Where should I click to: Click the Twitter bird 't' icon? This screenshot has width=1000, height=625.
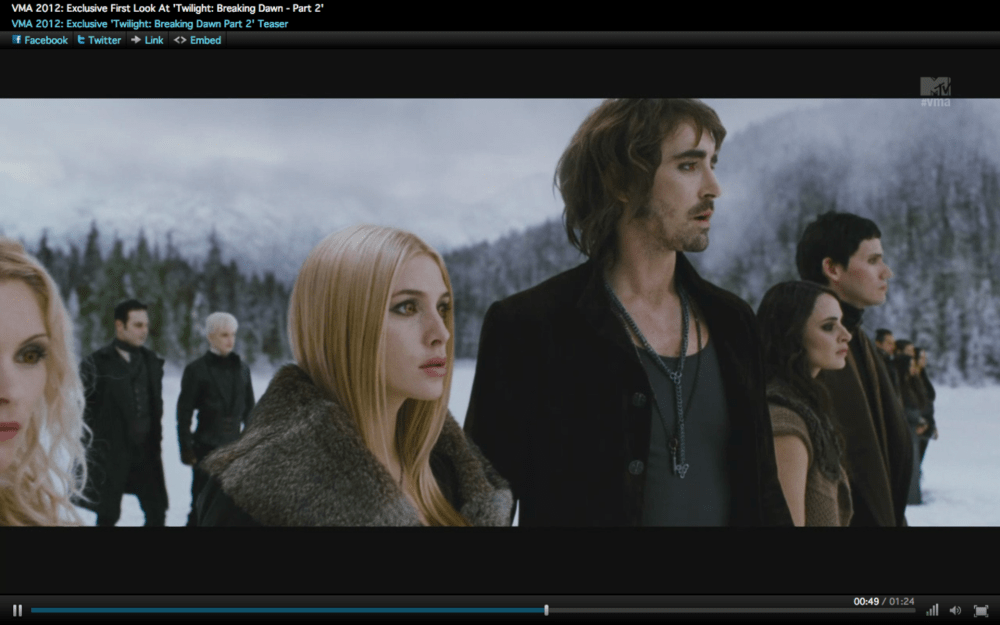click(x=81, y=40)
